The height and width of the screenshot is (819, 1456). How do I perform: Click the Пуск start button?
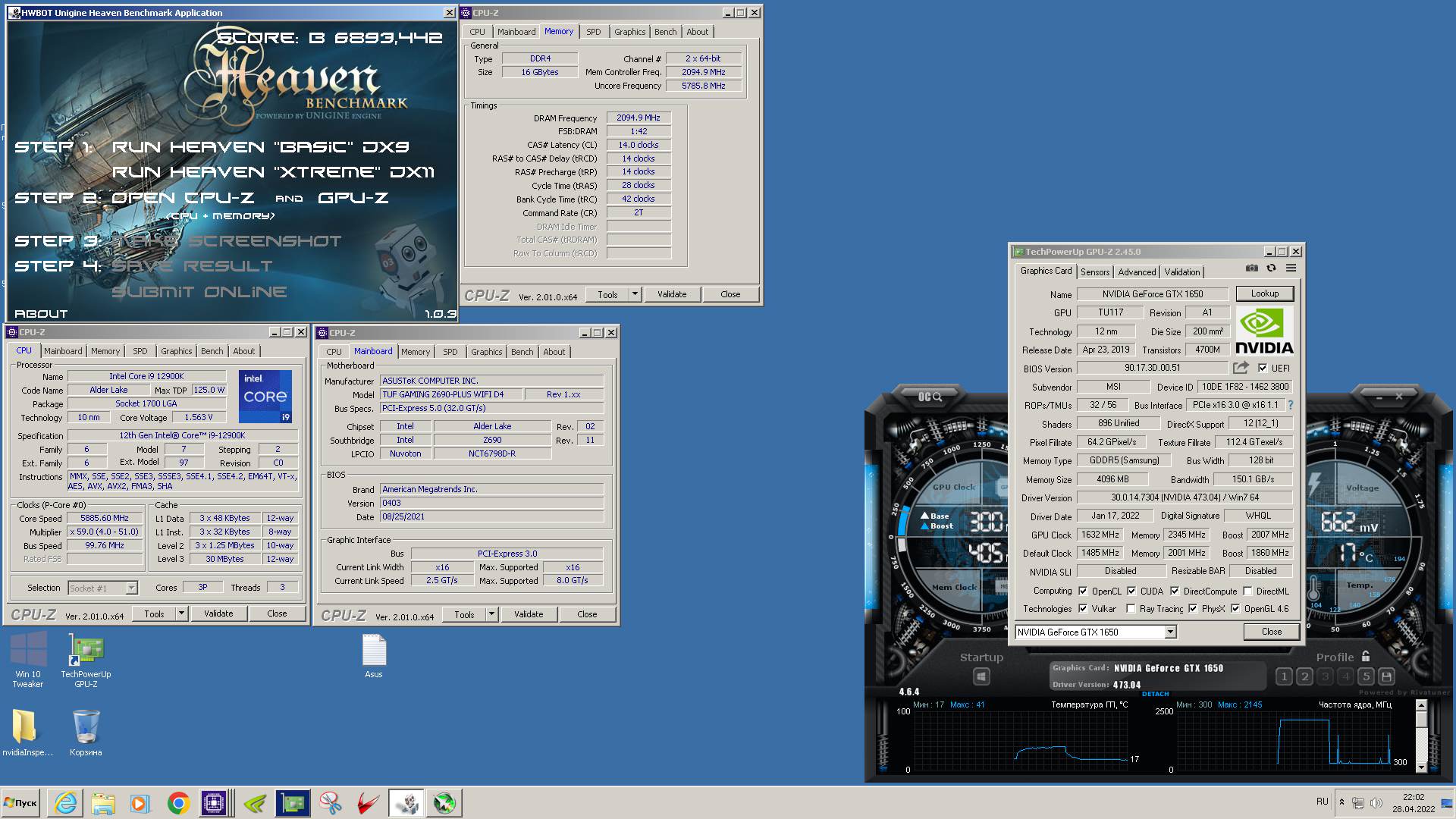point(20,803)
